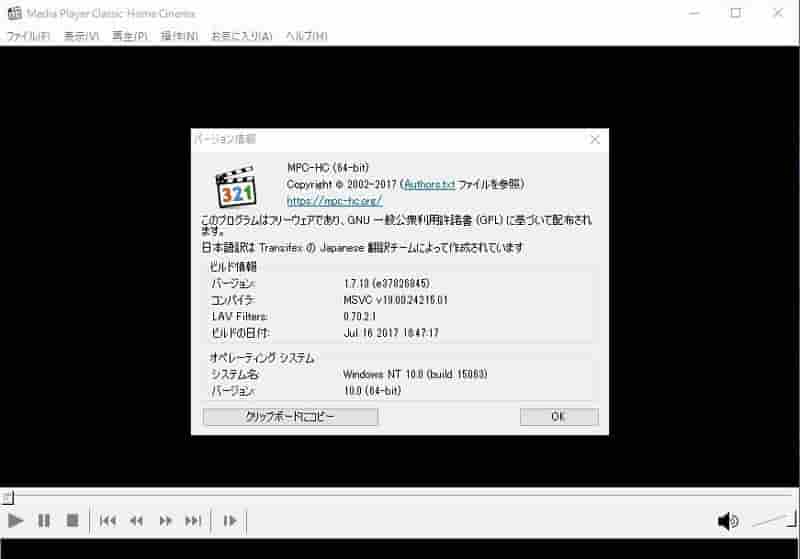Viewport: 800px width, 559px height.
Task: Stop playback with the square button
Action: pyautogui.click(x=72, y=520)
